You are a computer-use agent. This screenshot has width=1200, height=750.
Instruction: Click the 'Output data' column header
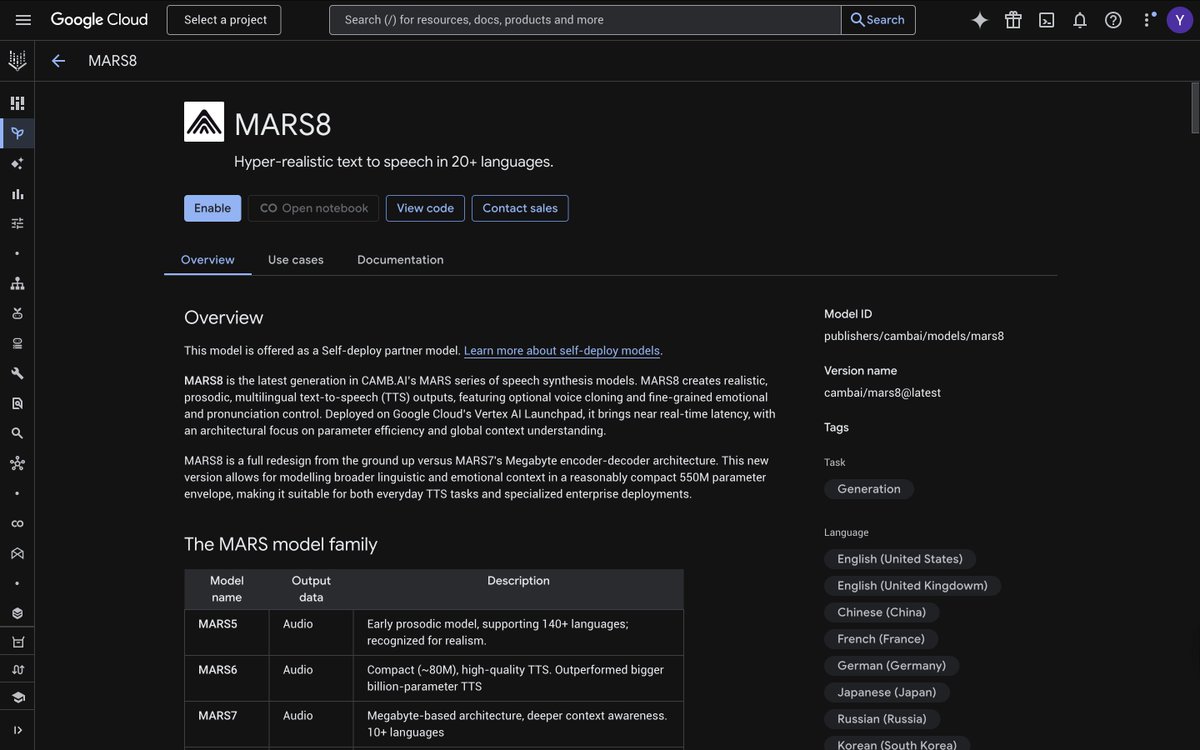311,589
